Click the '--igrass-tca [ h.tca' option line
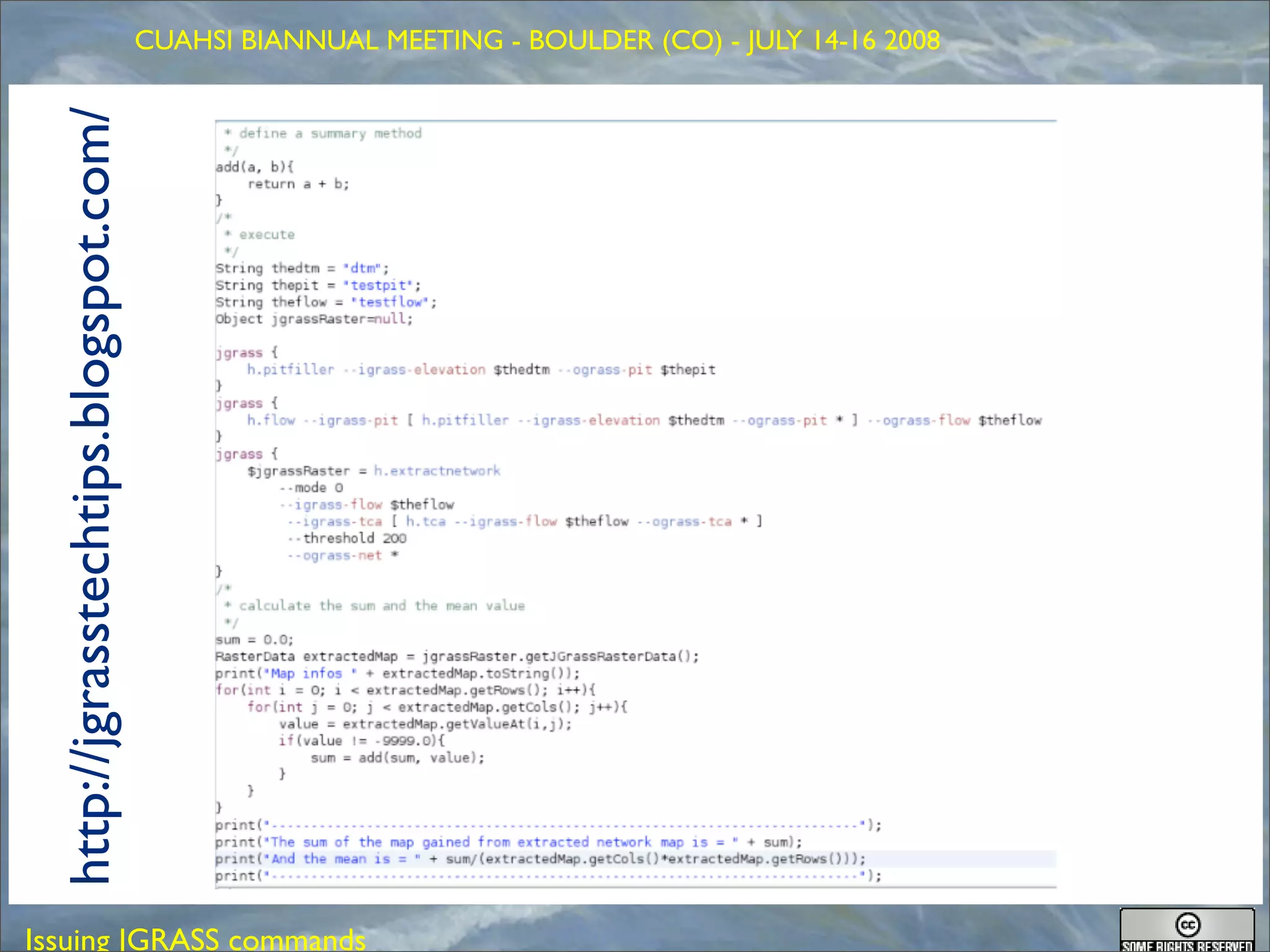 (x=525, y=521)
